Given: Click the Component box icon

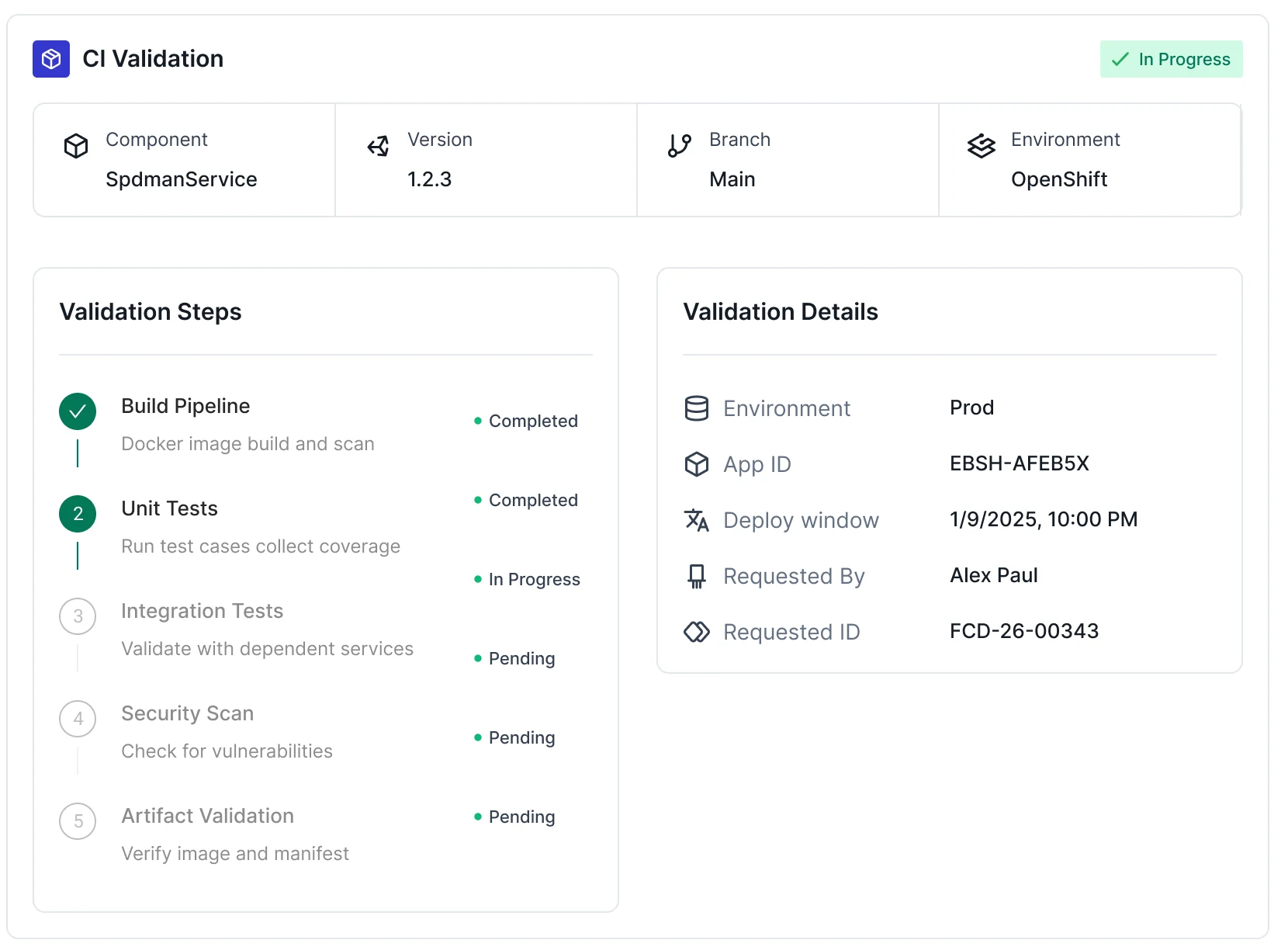Looking at the screenshot, I should [76, 146].
